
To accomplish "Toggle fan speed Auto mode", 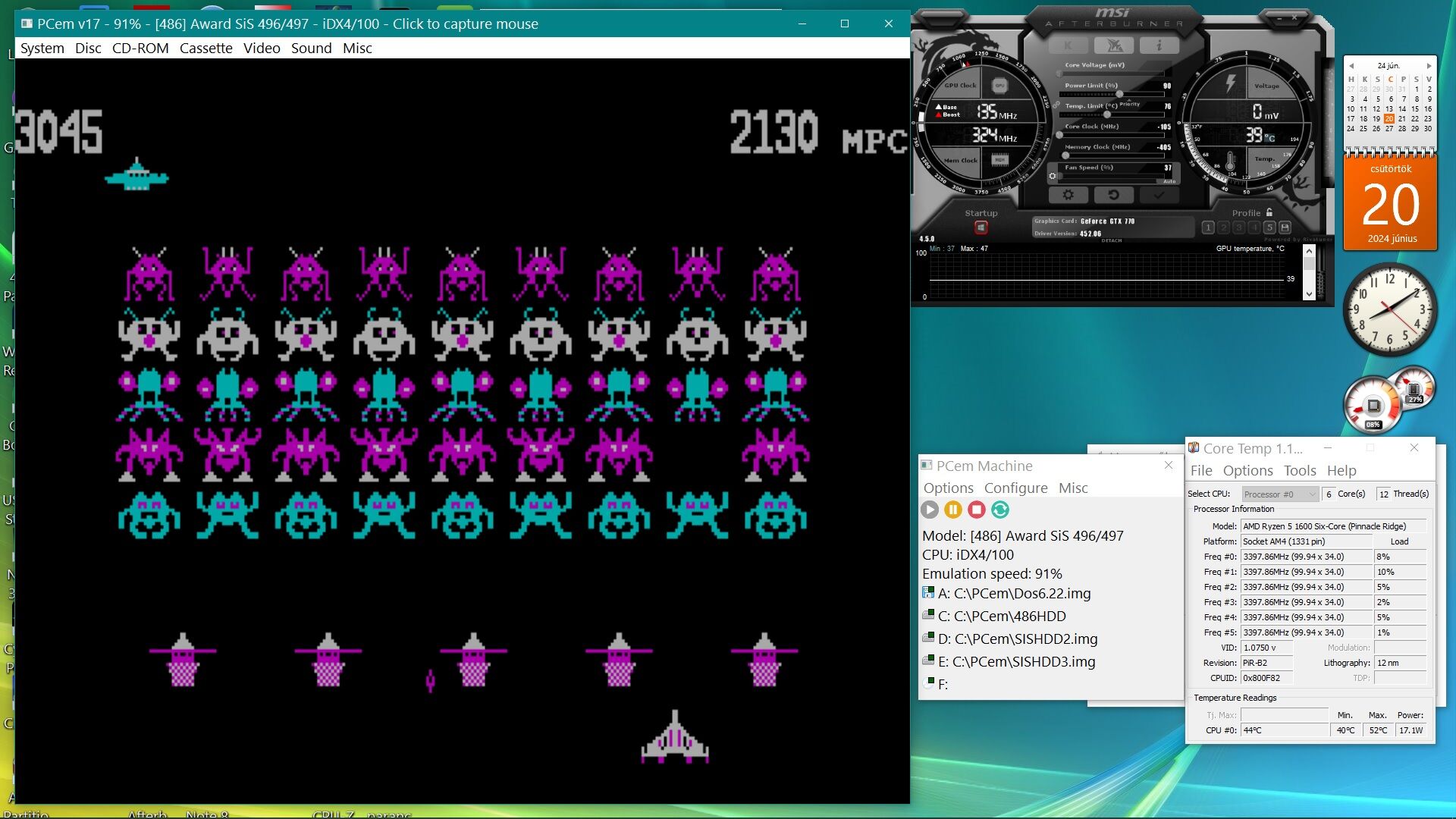I will (x=1169, y=181).
